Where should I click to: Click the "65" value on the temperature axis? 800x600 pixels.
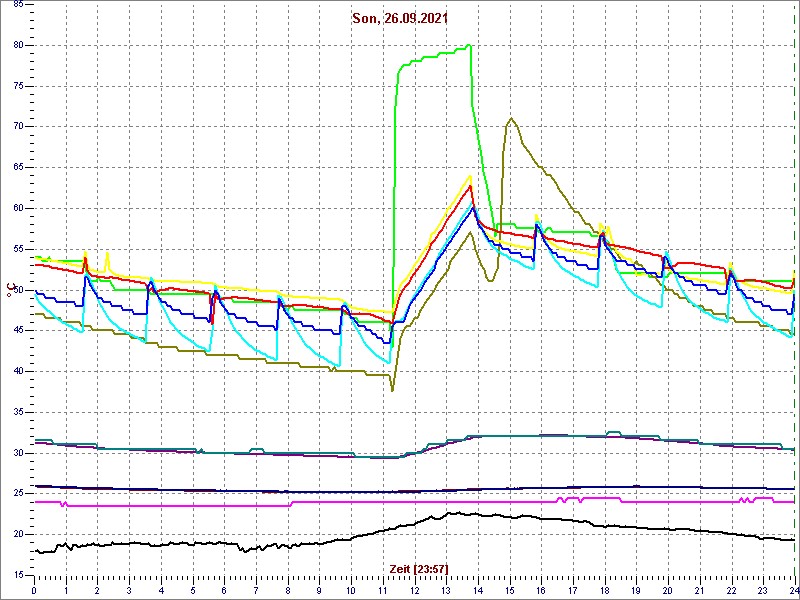click(x=17, y=168)
